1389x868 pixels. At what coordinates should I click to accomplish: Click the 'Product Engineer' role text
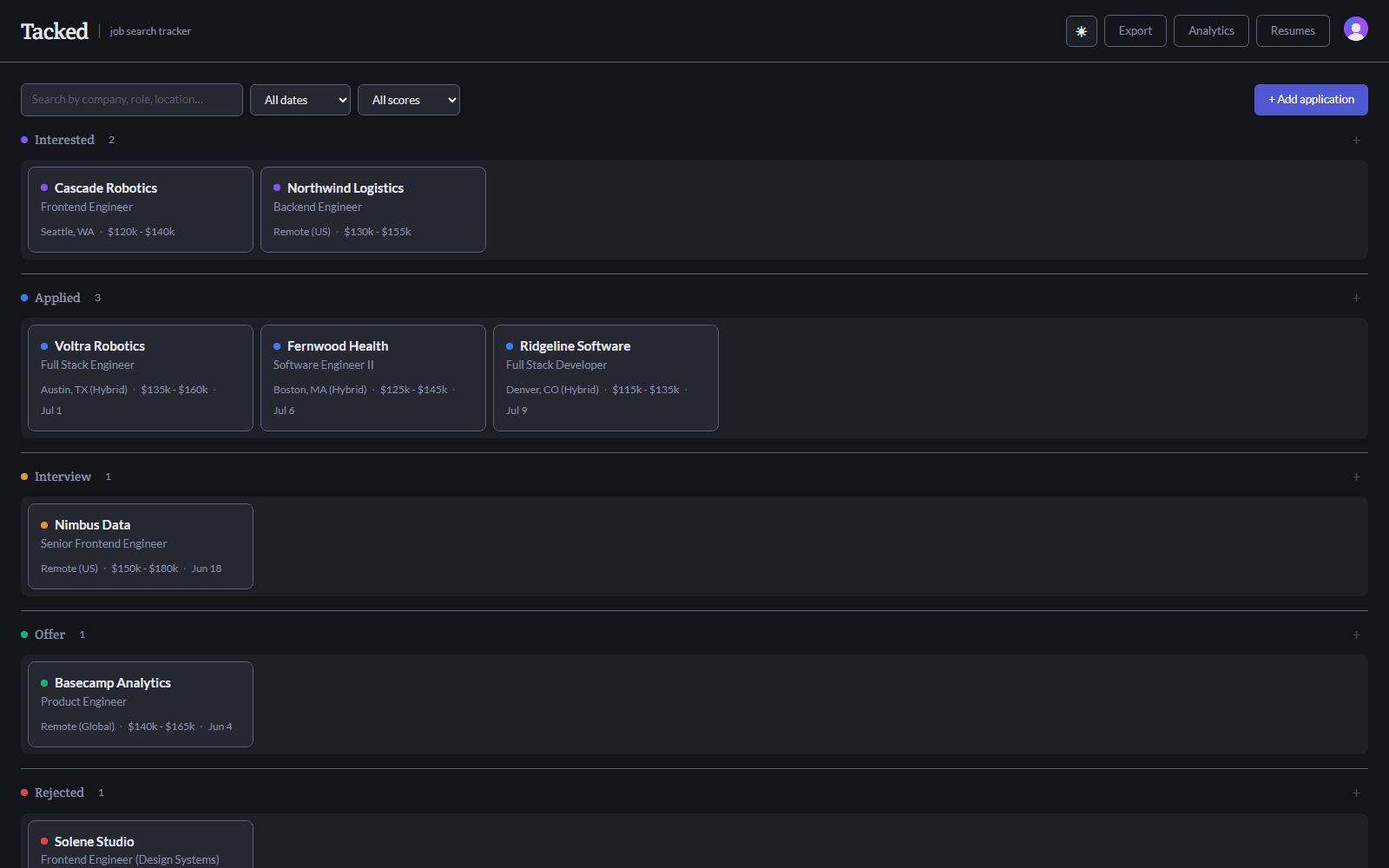[x=83, y=702]
